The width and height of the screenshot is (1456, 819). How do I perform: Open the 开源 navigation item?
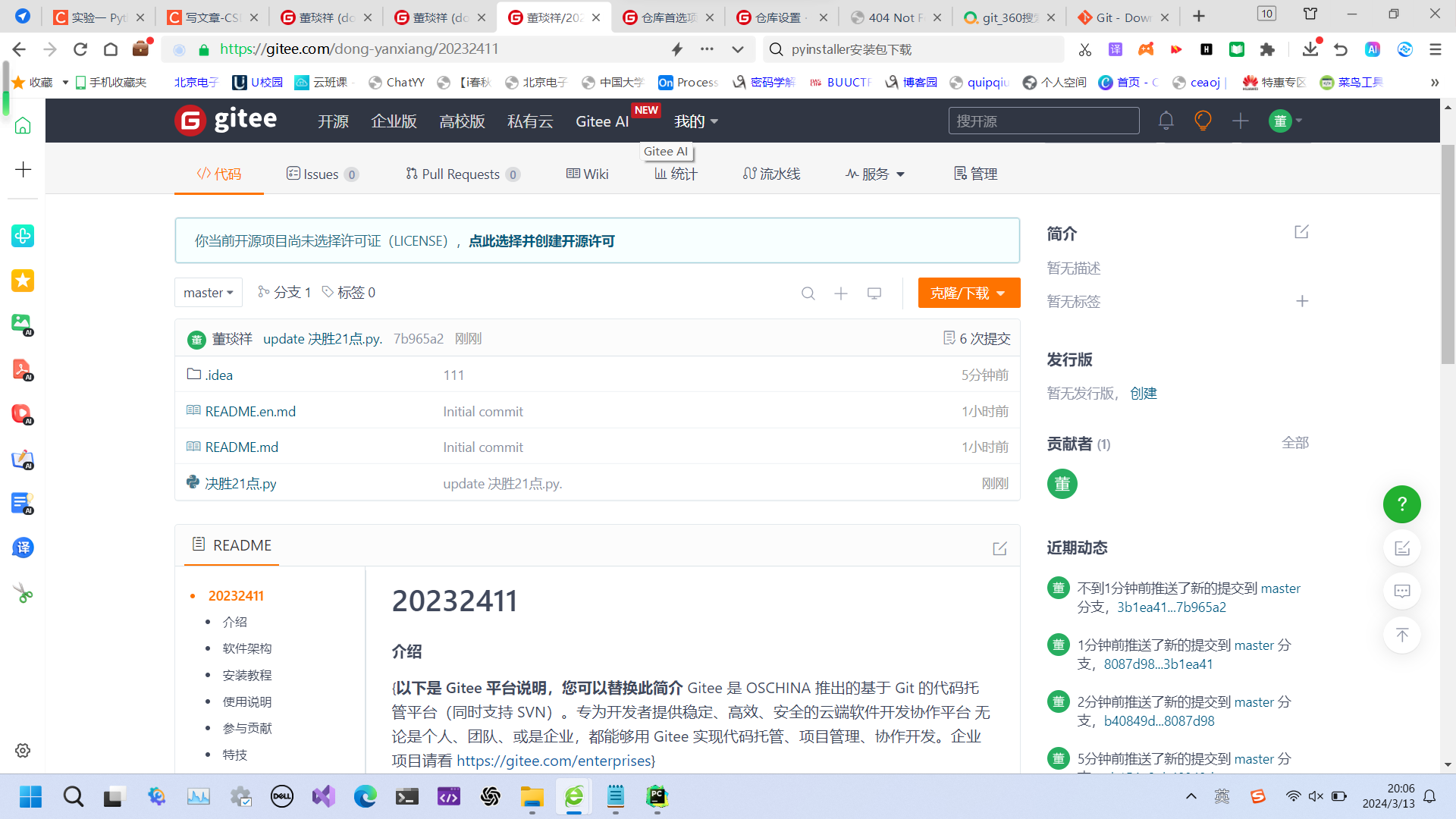tap(334, 121)
